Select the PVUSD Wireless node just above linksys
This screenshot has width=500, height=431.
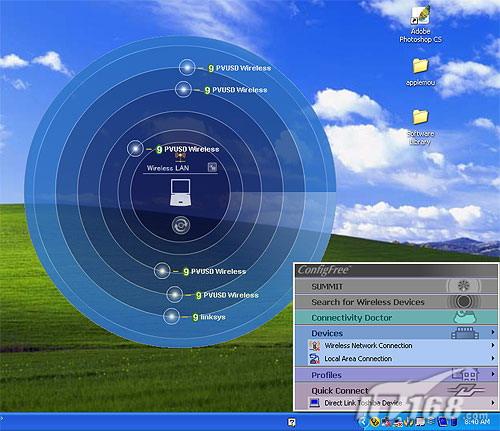175,294
